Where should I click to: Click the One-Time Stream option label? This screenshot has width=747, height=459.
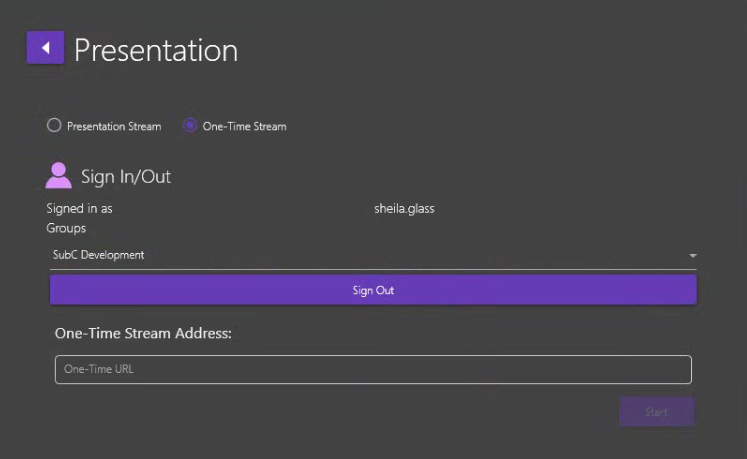(x=244, y=127)
